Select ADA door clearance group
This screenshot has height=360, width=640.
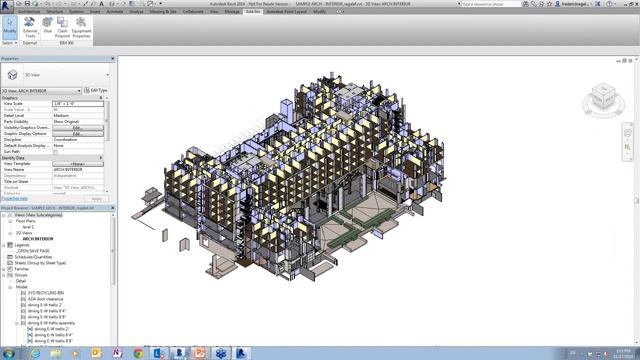coord(45,299)
